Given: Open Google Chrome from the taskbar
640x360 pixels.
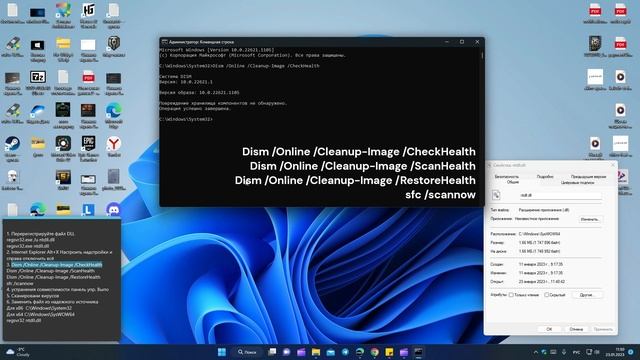Looking at the screenshot, I should [x=374, y=352].
